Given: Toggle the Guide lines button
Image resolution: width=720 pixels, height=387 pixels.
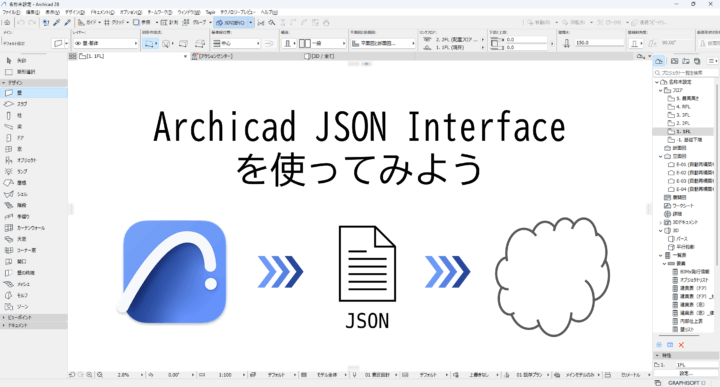Looking at the screenshot, I should 88,22.
